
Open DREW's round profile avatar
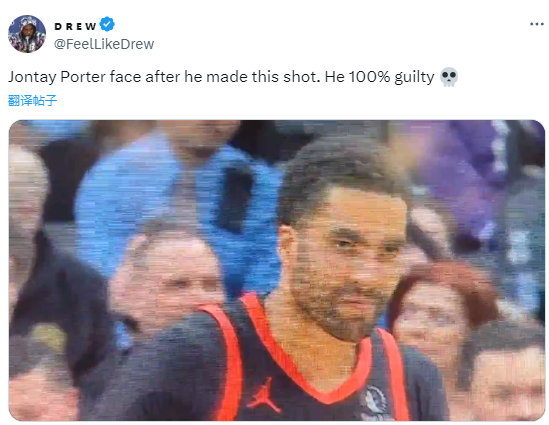coord(27,34)
